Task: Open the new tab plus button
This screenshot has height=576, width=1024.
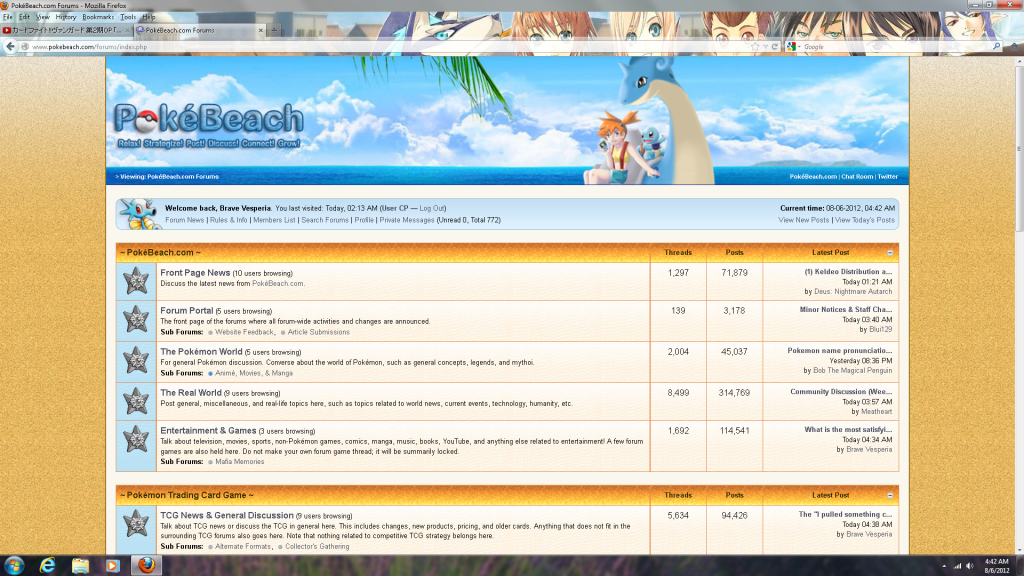Action: 274,30
